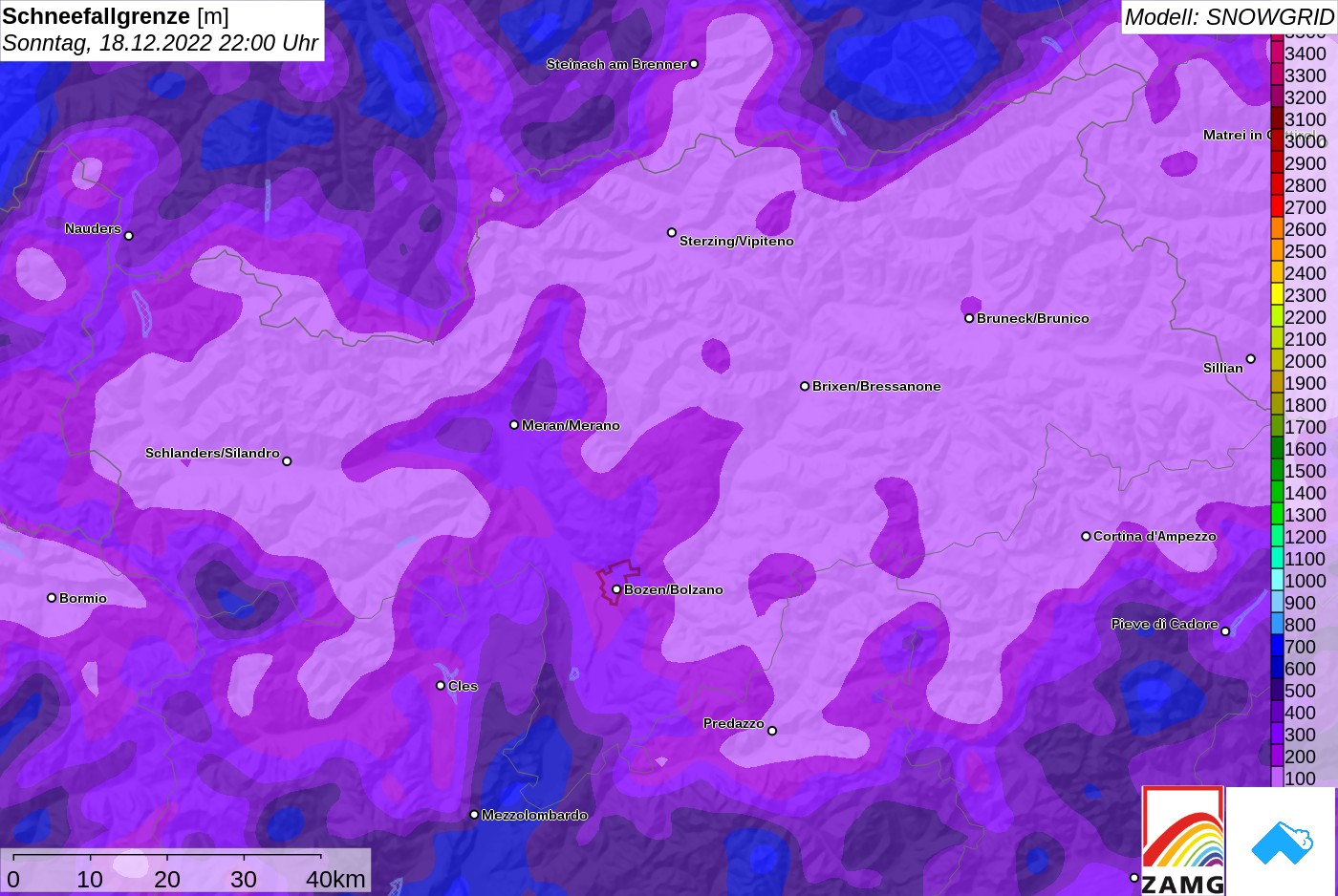Pick the orange 2500 legend swatch
Image resolution: width=1338 pixels, height=896 pixels.
coord(1277,251)
